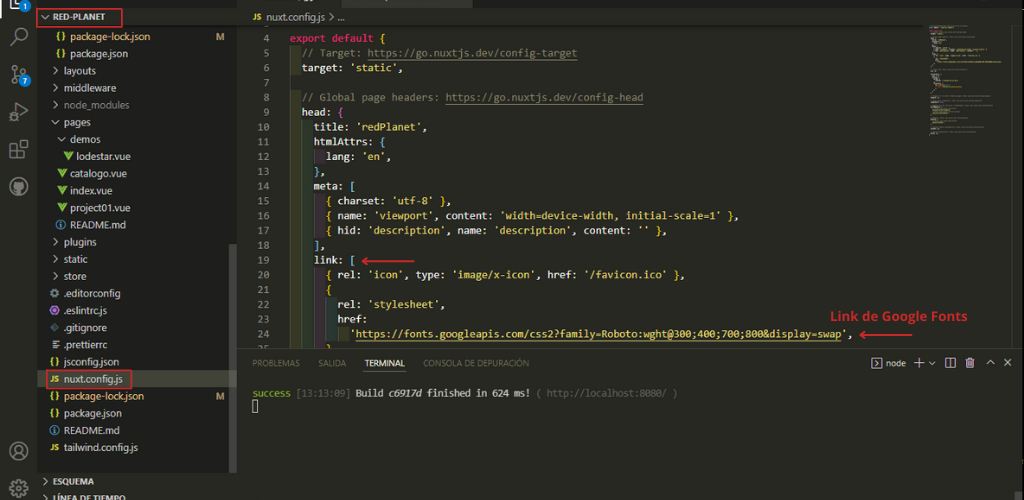Switch to the TERMINAL tab

click(385, 363)
